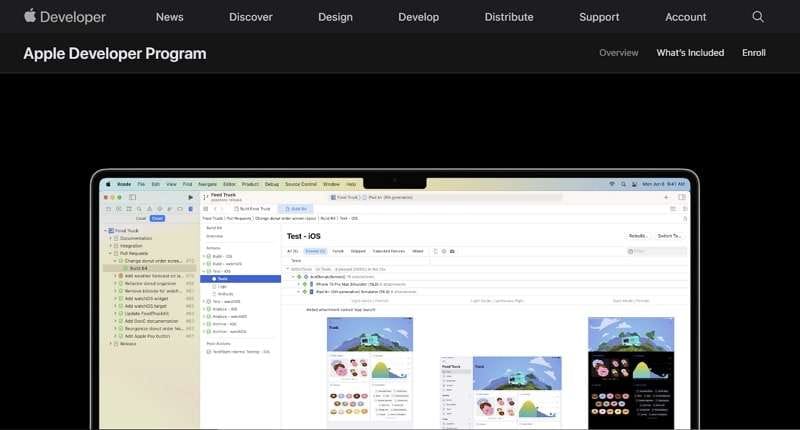Click the Apple Developer Program title link

115,54
